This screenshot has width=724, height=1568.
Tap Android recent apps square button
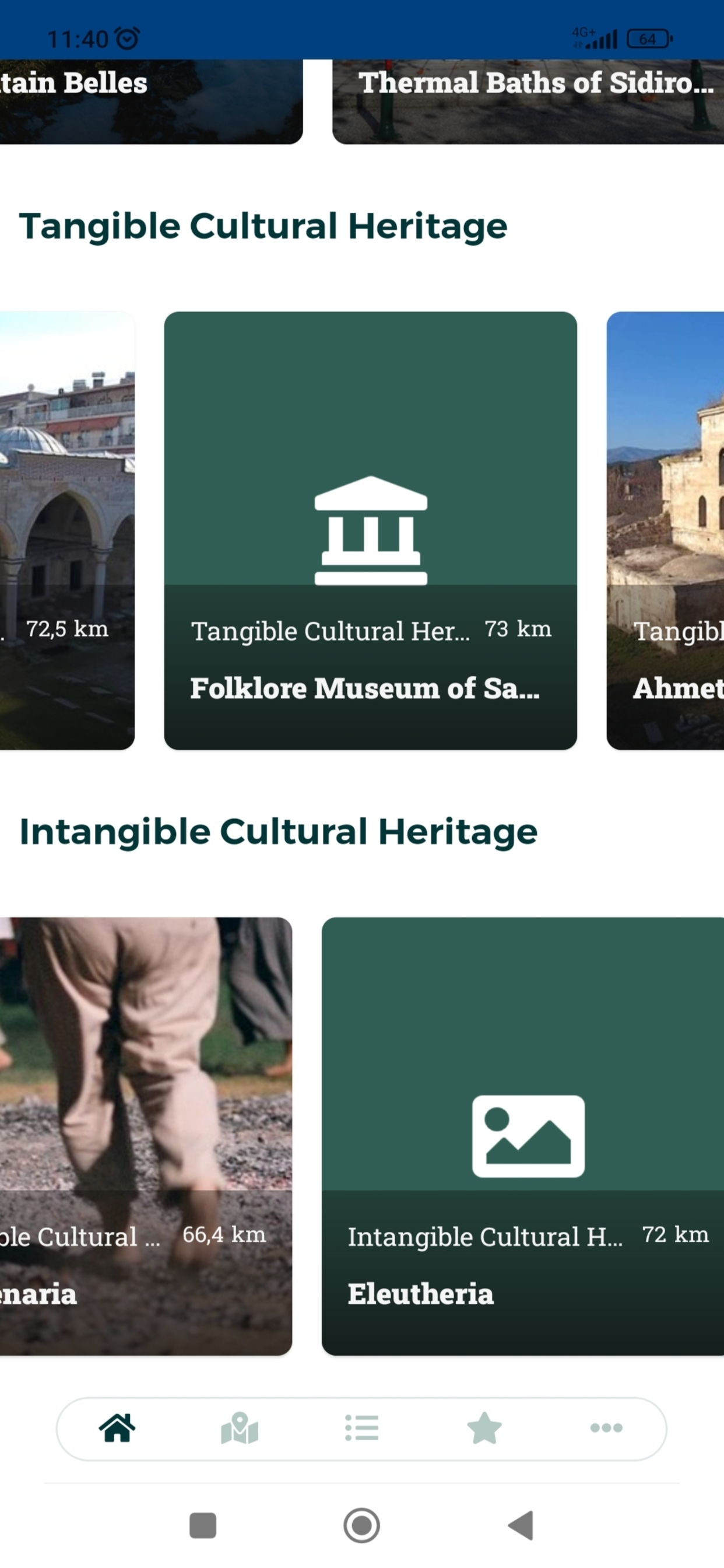203,1525
